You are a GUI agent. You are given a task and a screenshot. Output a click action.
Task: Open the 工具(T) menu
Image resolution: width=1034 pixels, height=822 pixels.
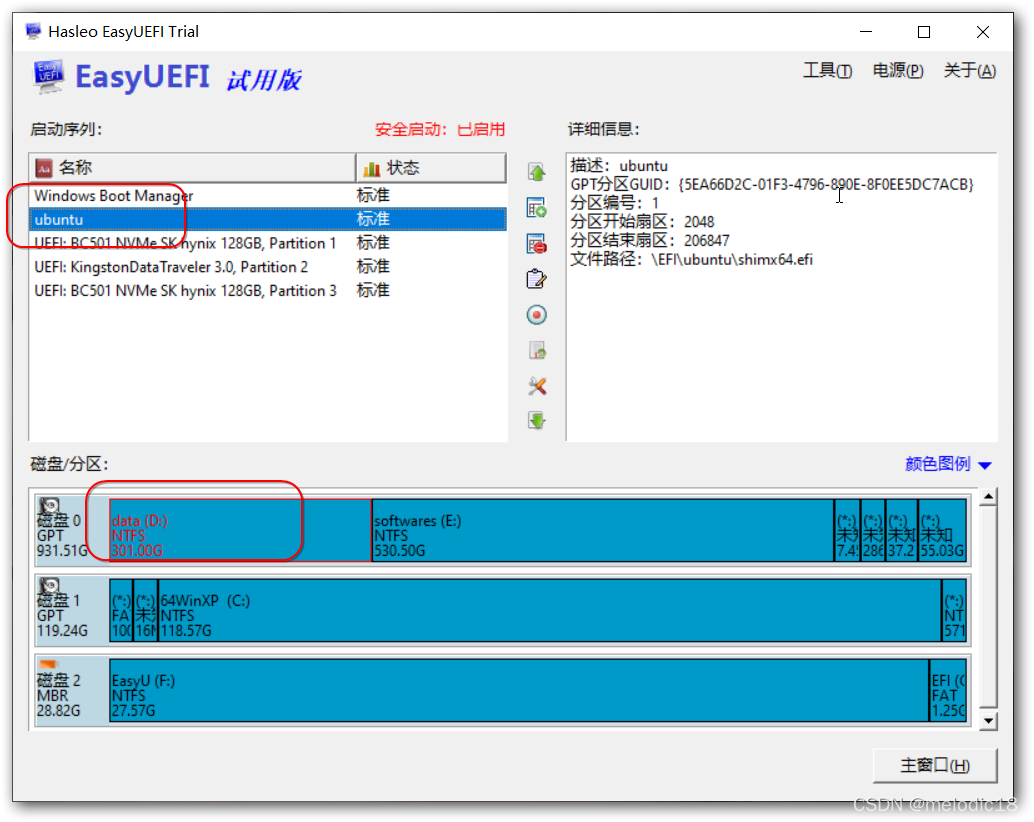827,71
